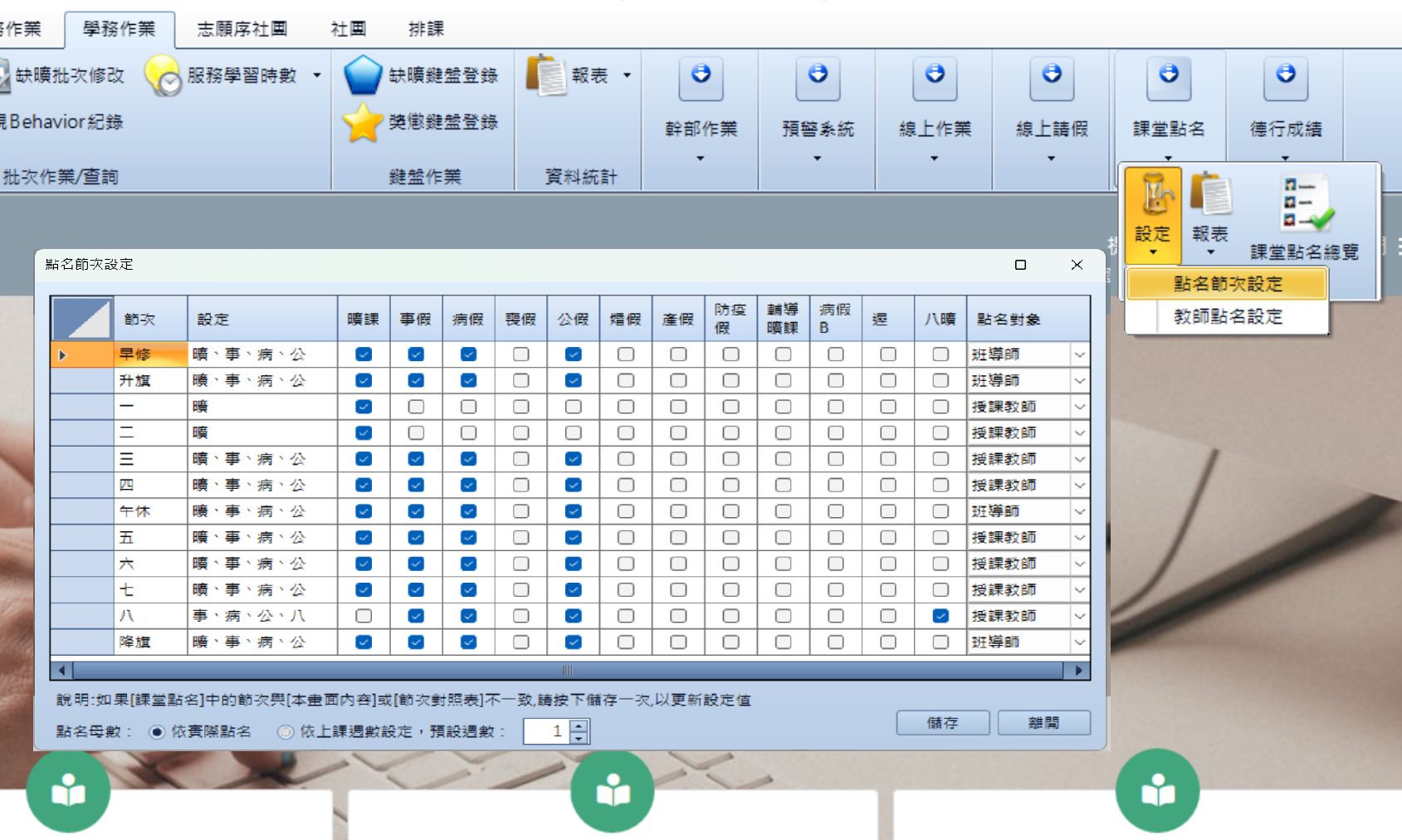Click the right green book icon
This screenshot has height=840, width=1402.
(1158, 791)
